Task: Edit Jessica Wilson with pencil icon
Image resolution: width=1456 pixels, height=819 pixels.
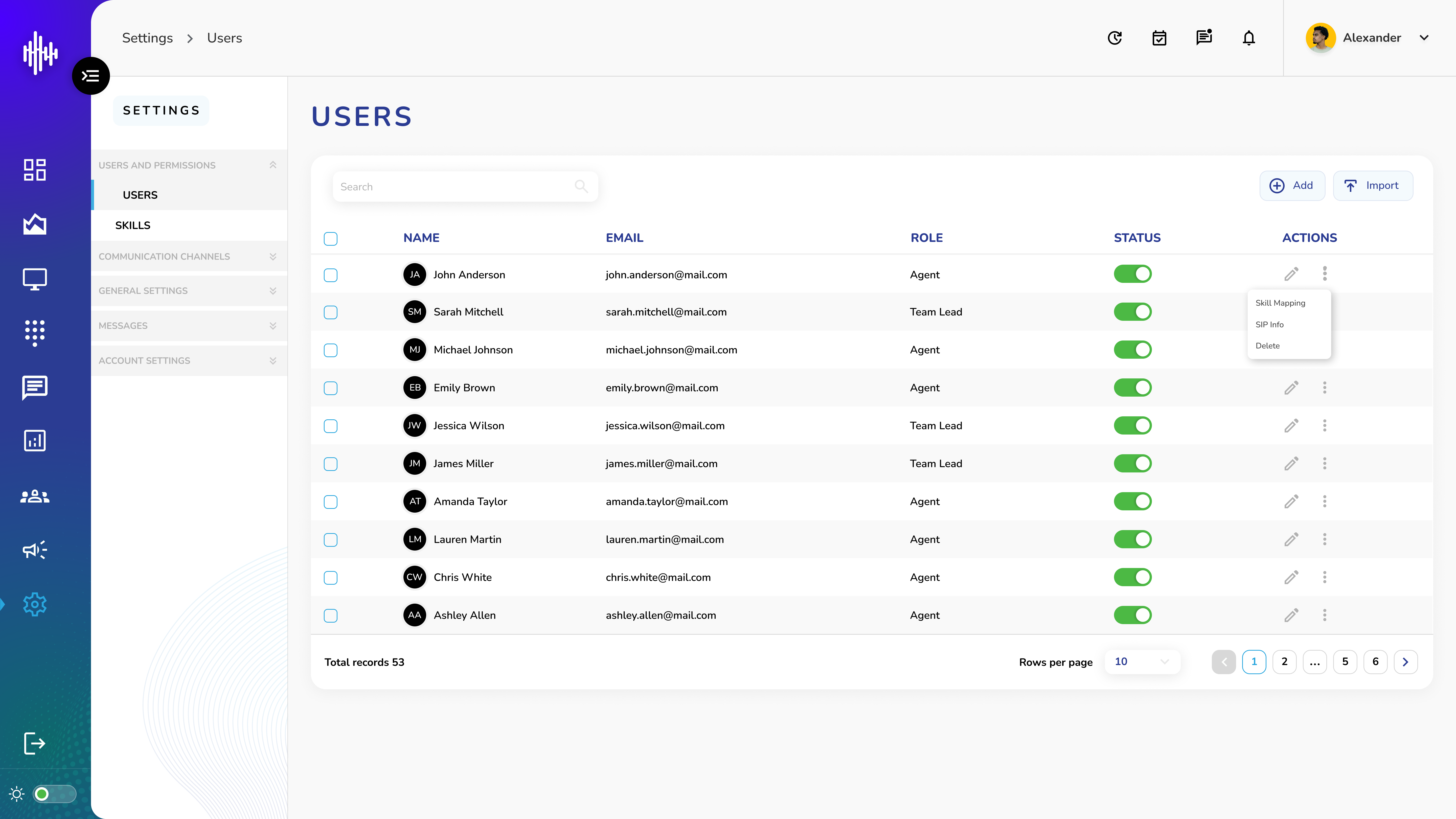Action: (x=1291, y=426)
